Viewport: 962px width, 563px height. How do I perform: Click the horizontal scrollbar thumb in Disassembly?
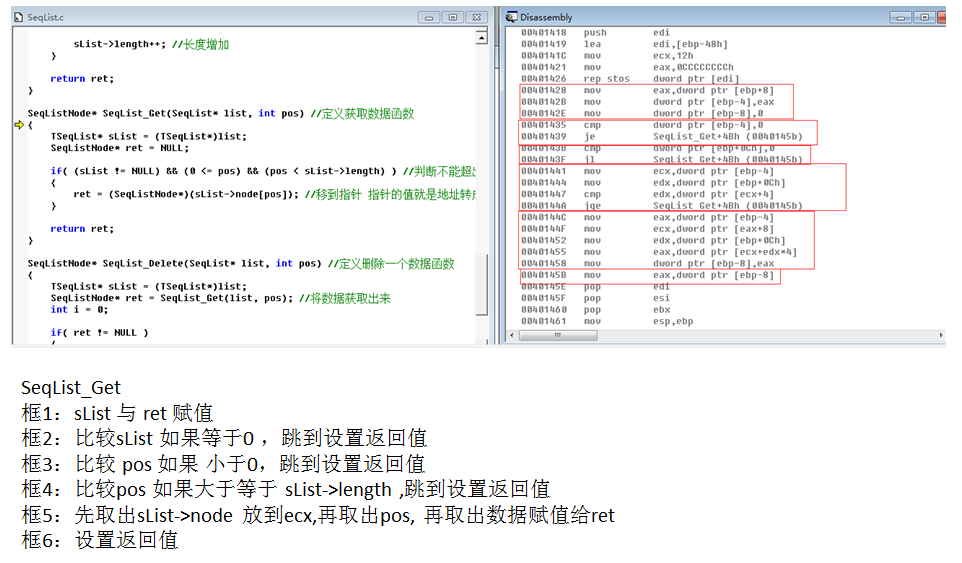pyautogui.click(x=558, y=335)
